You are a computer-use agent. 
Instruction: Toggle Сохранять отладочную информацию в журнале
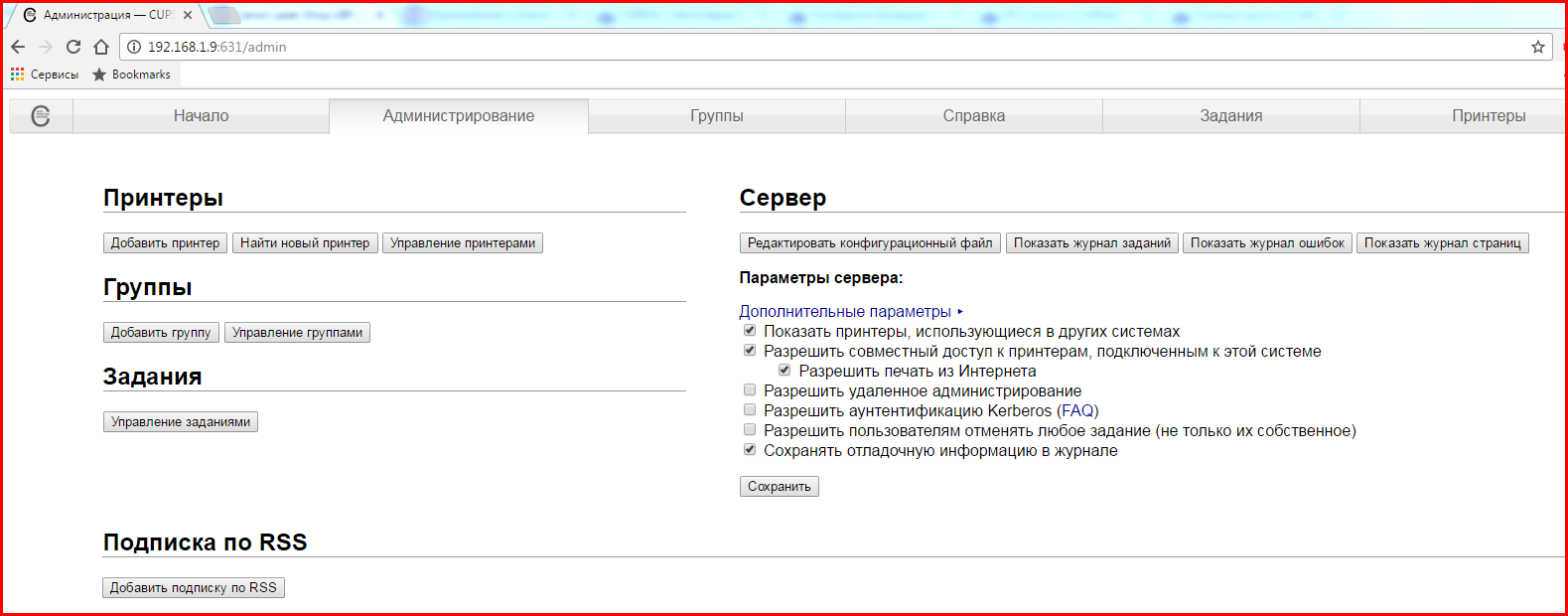[750, 450]
